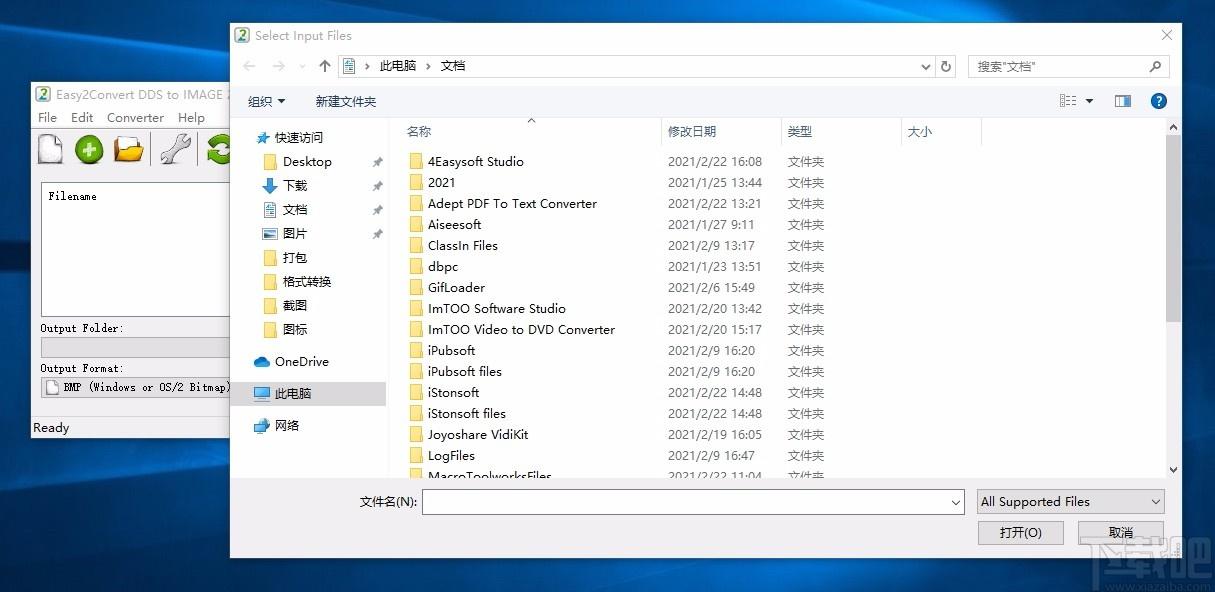This screenshot has height=592, width=1215.
Task: Select 图标 folder in navigation pane
Action: [295, 329]
